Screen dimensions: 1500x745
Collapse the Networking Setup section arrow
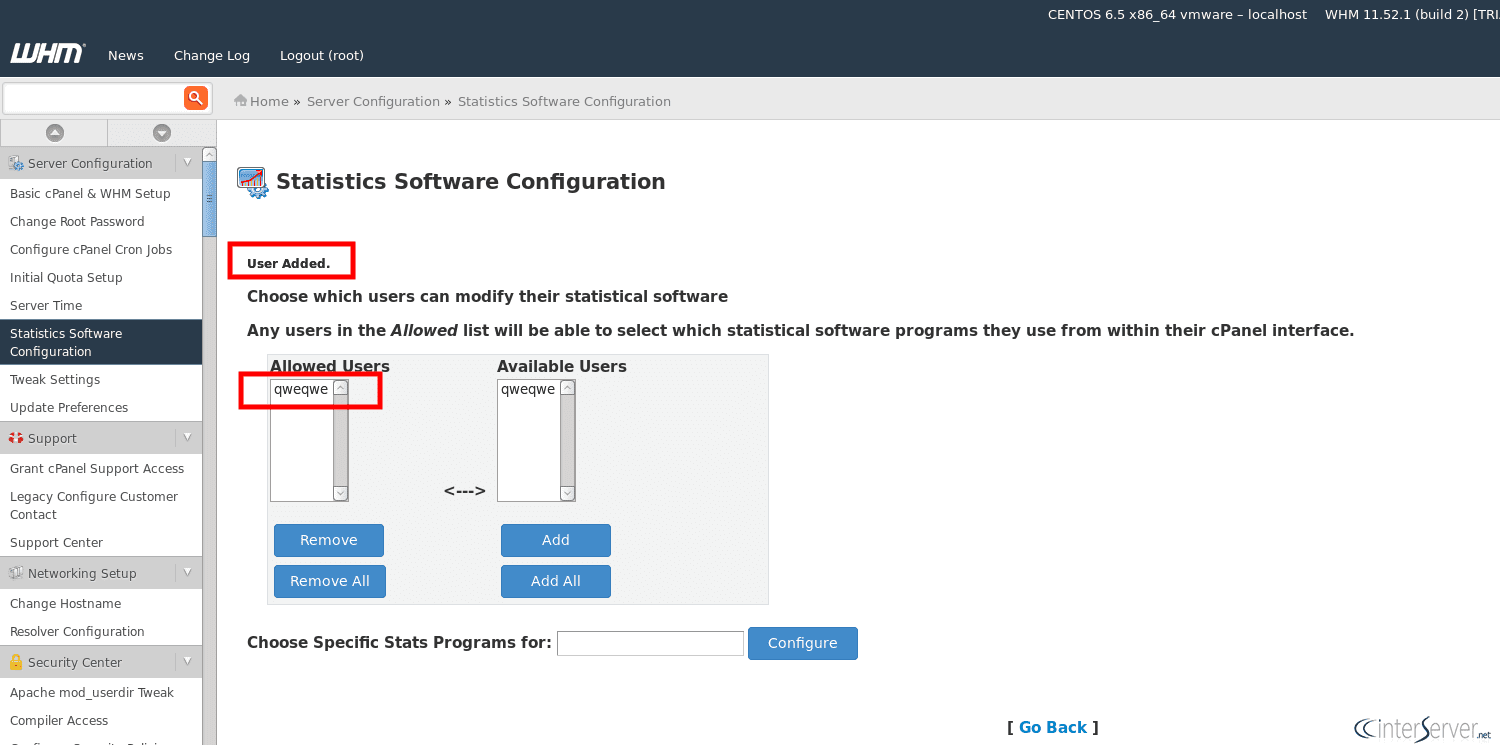click(x=187, y=572)
